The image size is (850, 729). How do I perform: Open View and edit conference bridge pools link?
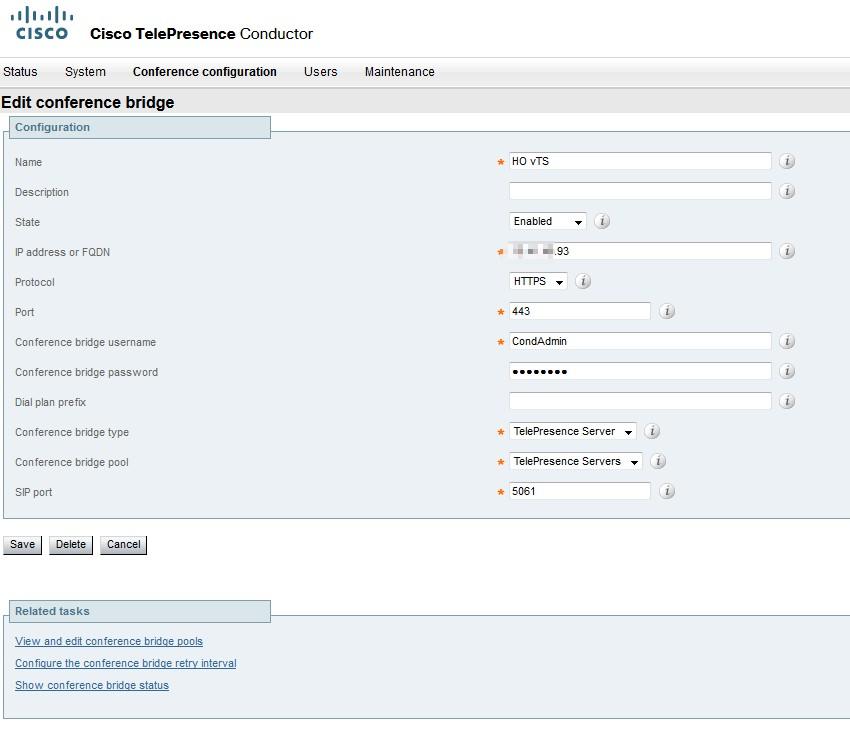click(x=109, y=641)
